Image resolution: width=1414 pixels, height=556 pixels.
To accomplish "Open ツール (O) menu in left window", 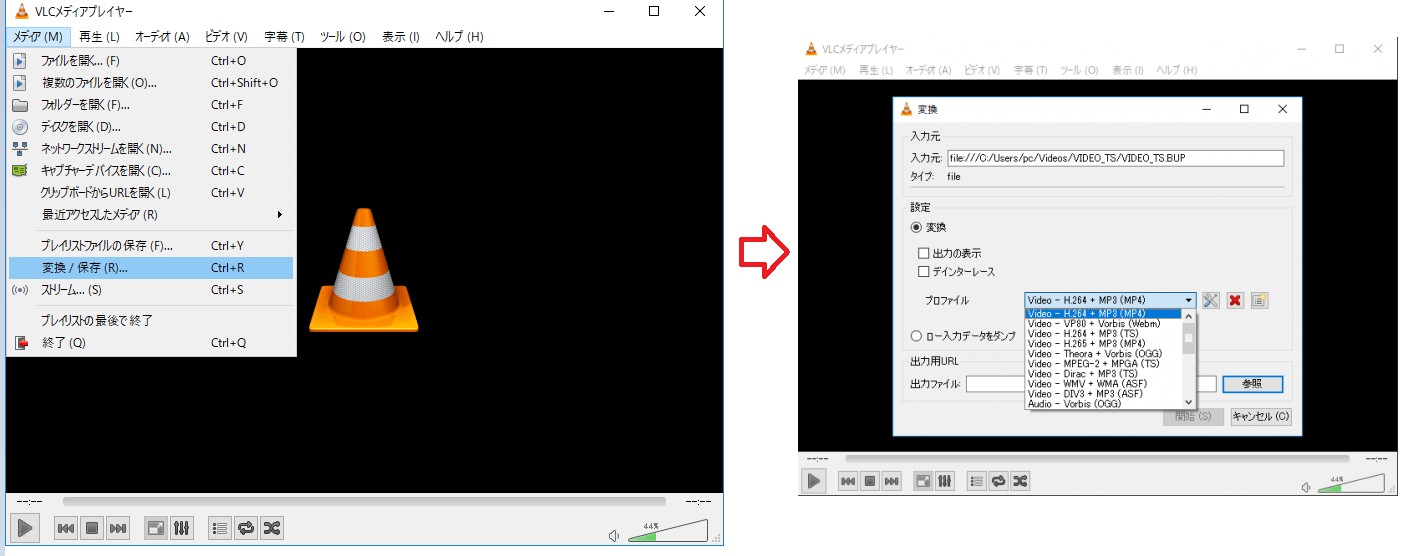I will pyautogui.click(x=343, y=37).
